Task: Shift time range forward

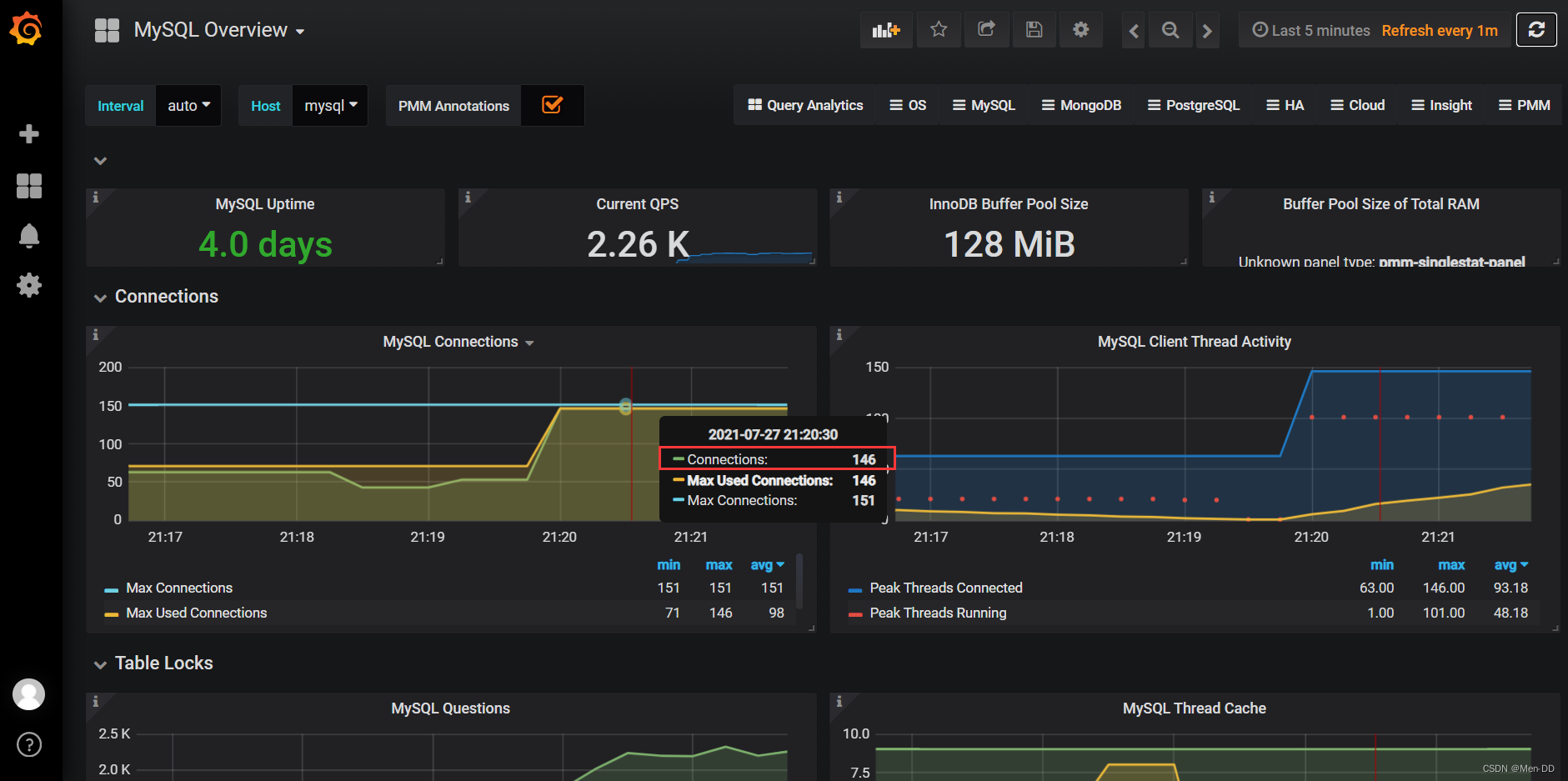Action: [1207, 31]
